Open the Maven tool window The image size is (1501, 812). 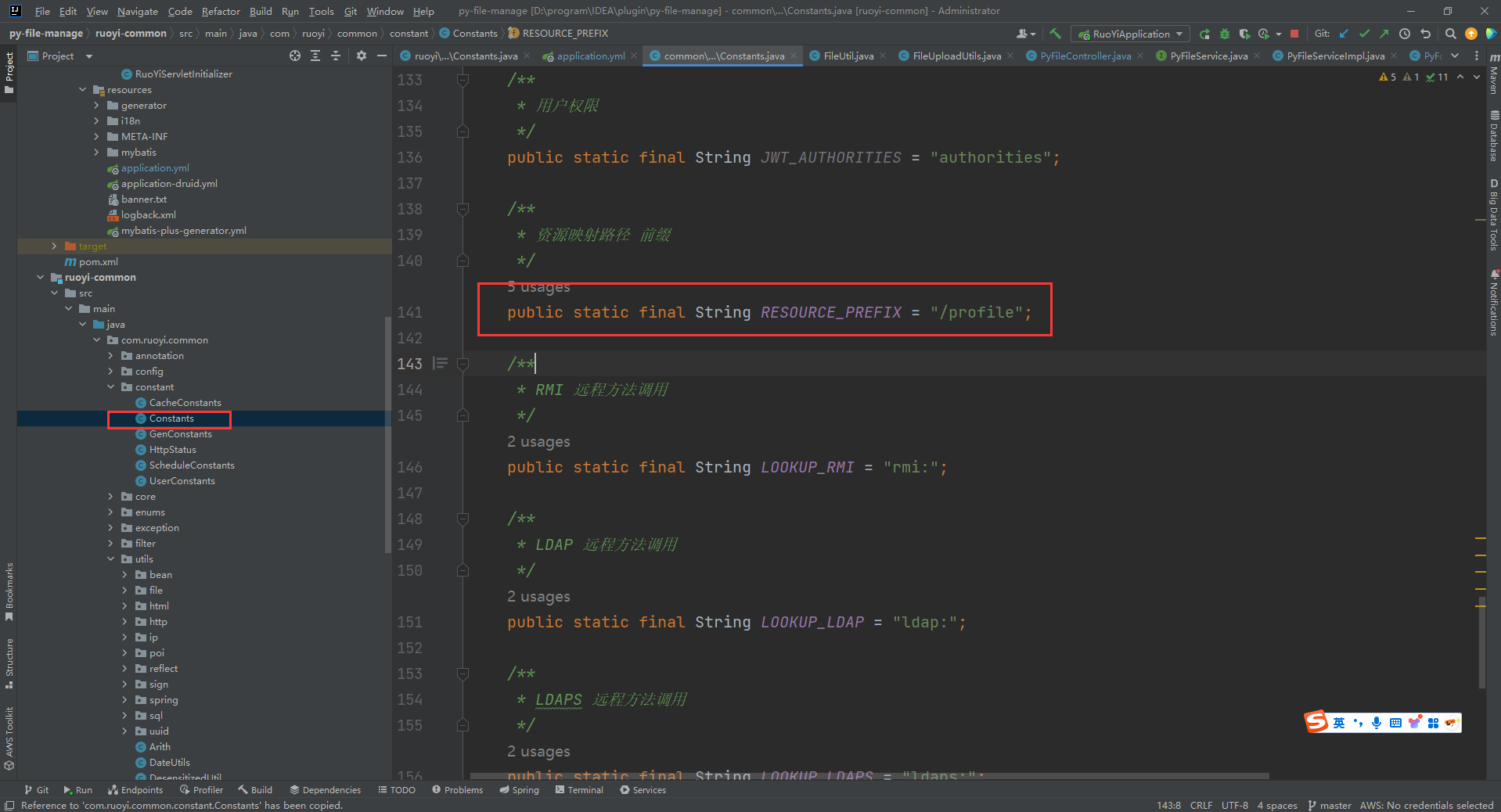click(x=1494, y=74)
